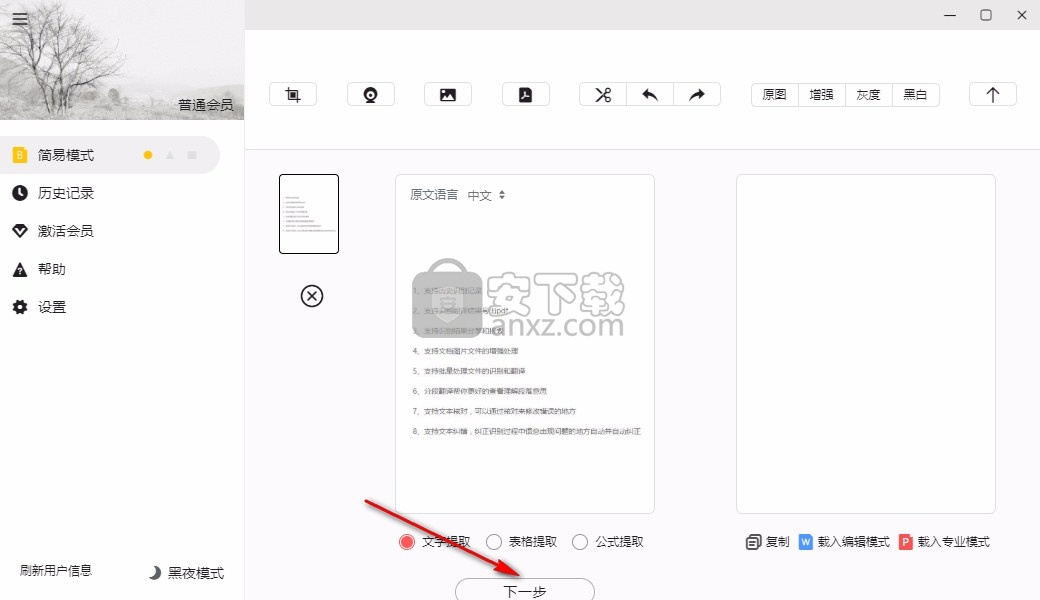Click the warning triangle icon beside 帮助

pyautogui.click(x=20, y=269)
